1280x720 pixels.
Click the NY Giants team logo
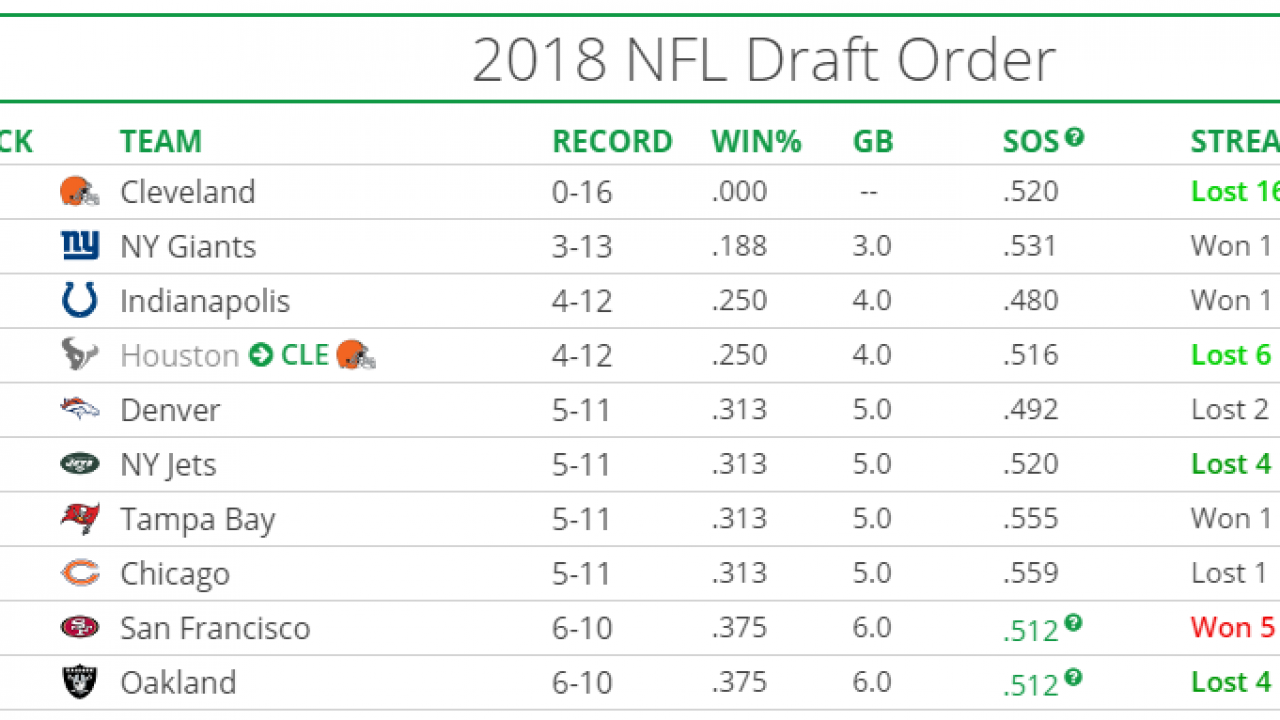click(79, 246)
